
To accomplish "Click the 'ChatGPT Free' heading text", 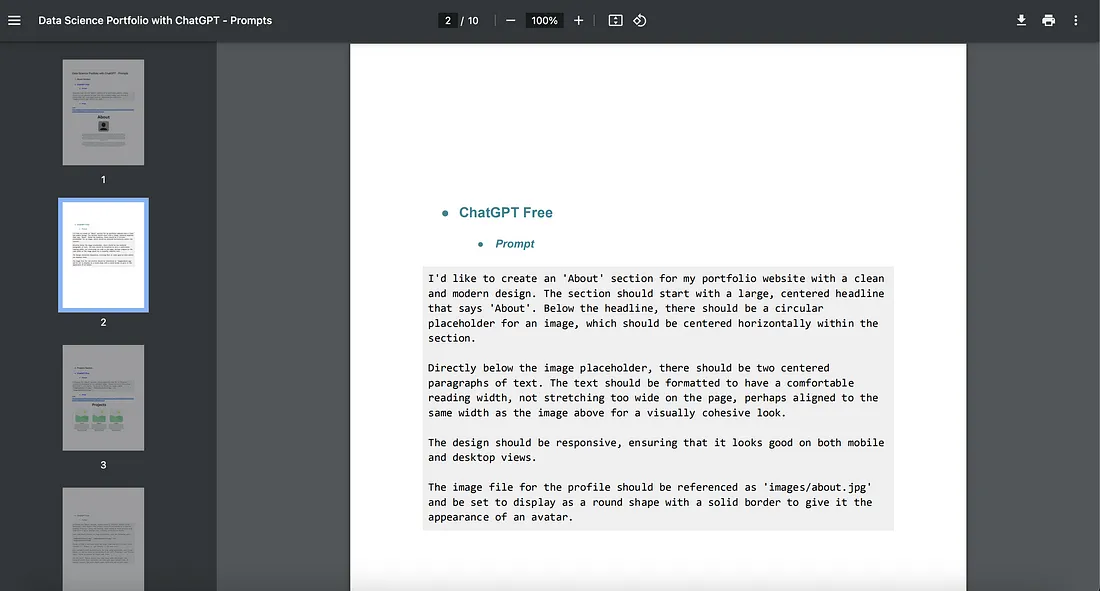I will (x=506, y=213).
